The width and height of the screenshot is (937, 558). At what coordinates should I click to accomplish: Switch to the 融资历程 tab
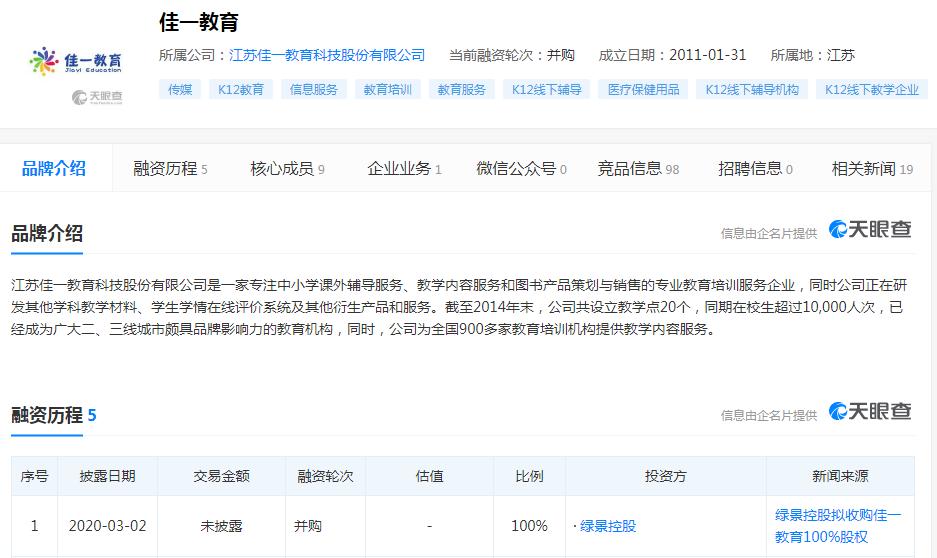pos(170,169)
